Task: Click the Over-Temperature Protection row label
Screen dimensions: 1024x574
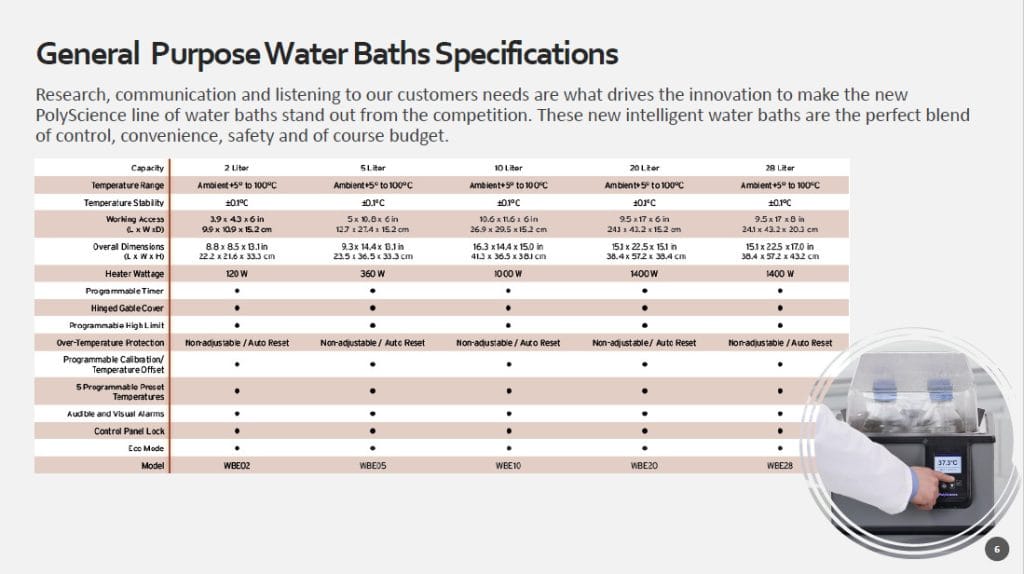Action: pyautogui.click(x=112, y=342)
